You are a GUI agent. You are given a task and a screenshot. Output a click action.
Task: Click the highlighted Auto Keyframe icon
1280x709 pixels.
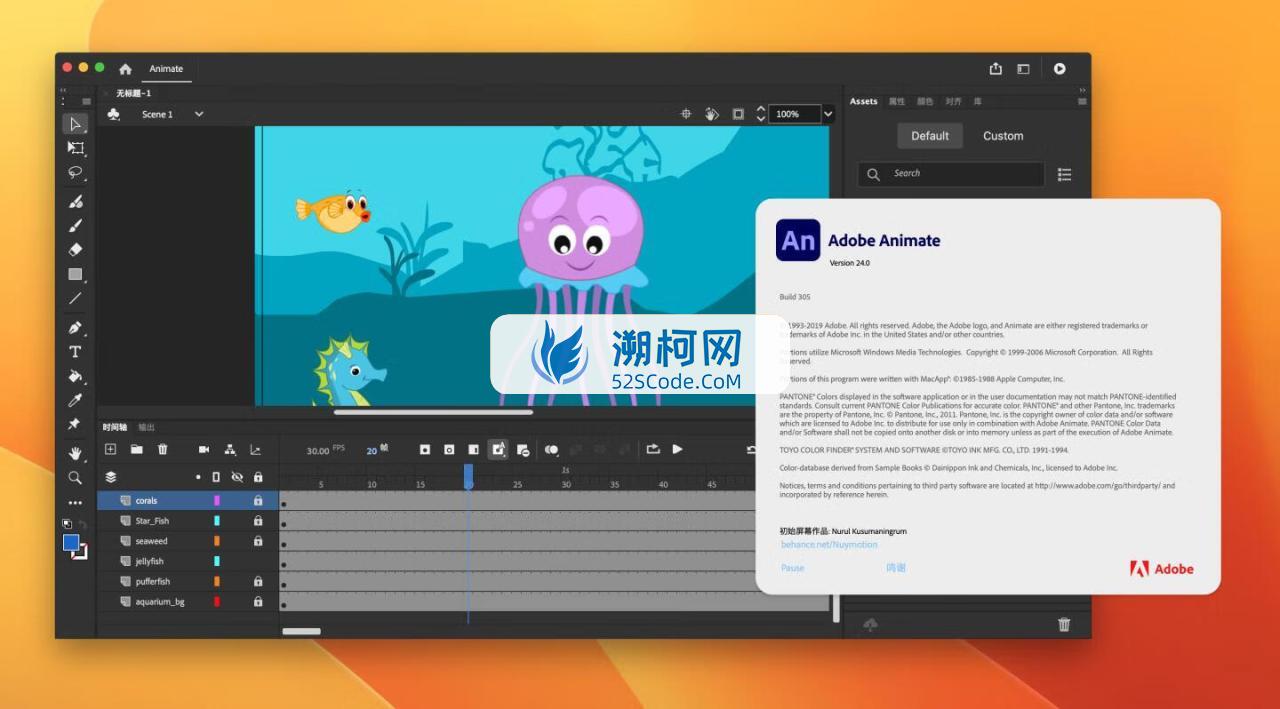[498, 450]
